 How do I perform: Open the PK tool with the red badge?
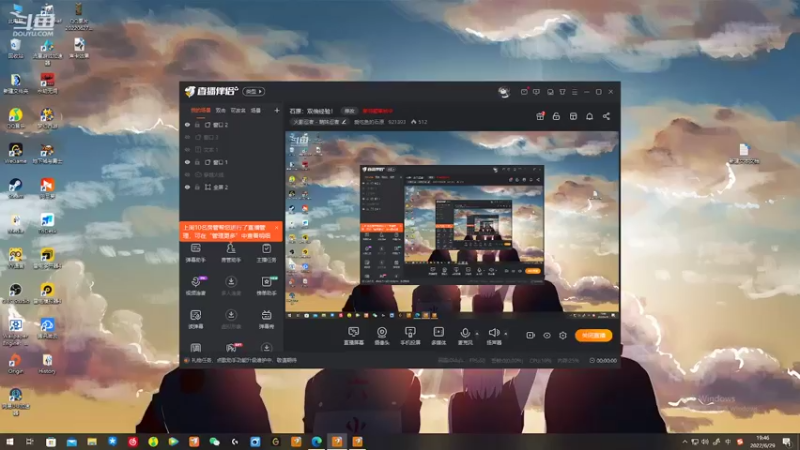pyautogui.click(x=231, y=348)
